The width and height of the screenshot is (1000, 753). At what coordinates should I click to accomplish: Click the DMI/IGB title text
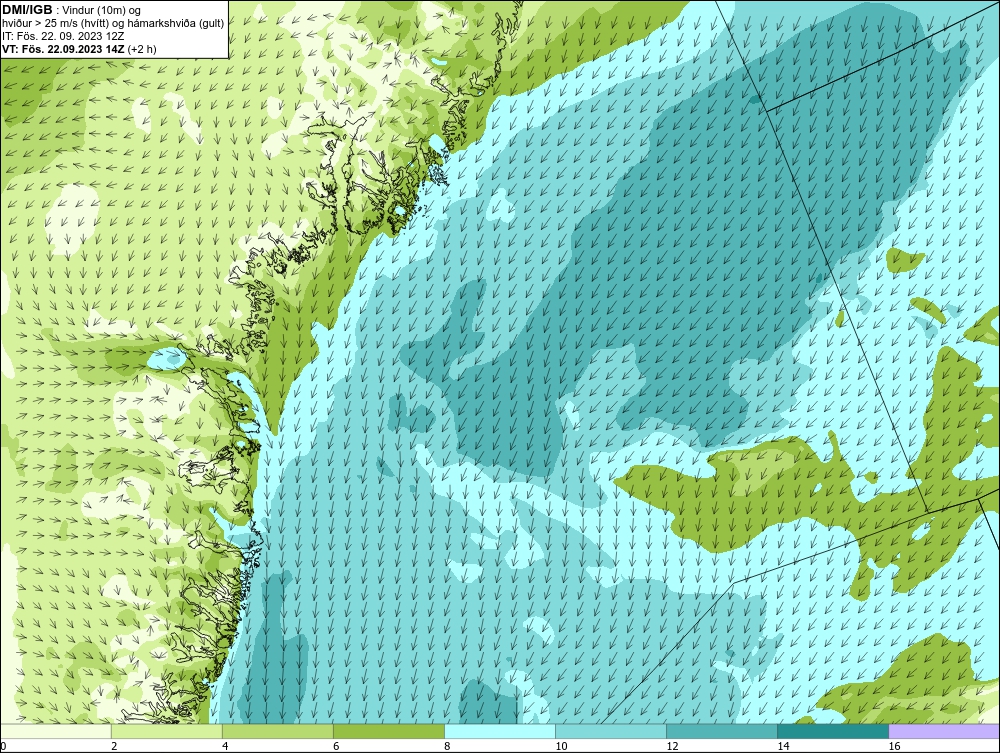pos(27,10)
